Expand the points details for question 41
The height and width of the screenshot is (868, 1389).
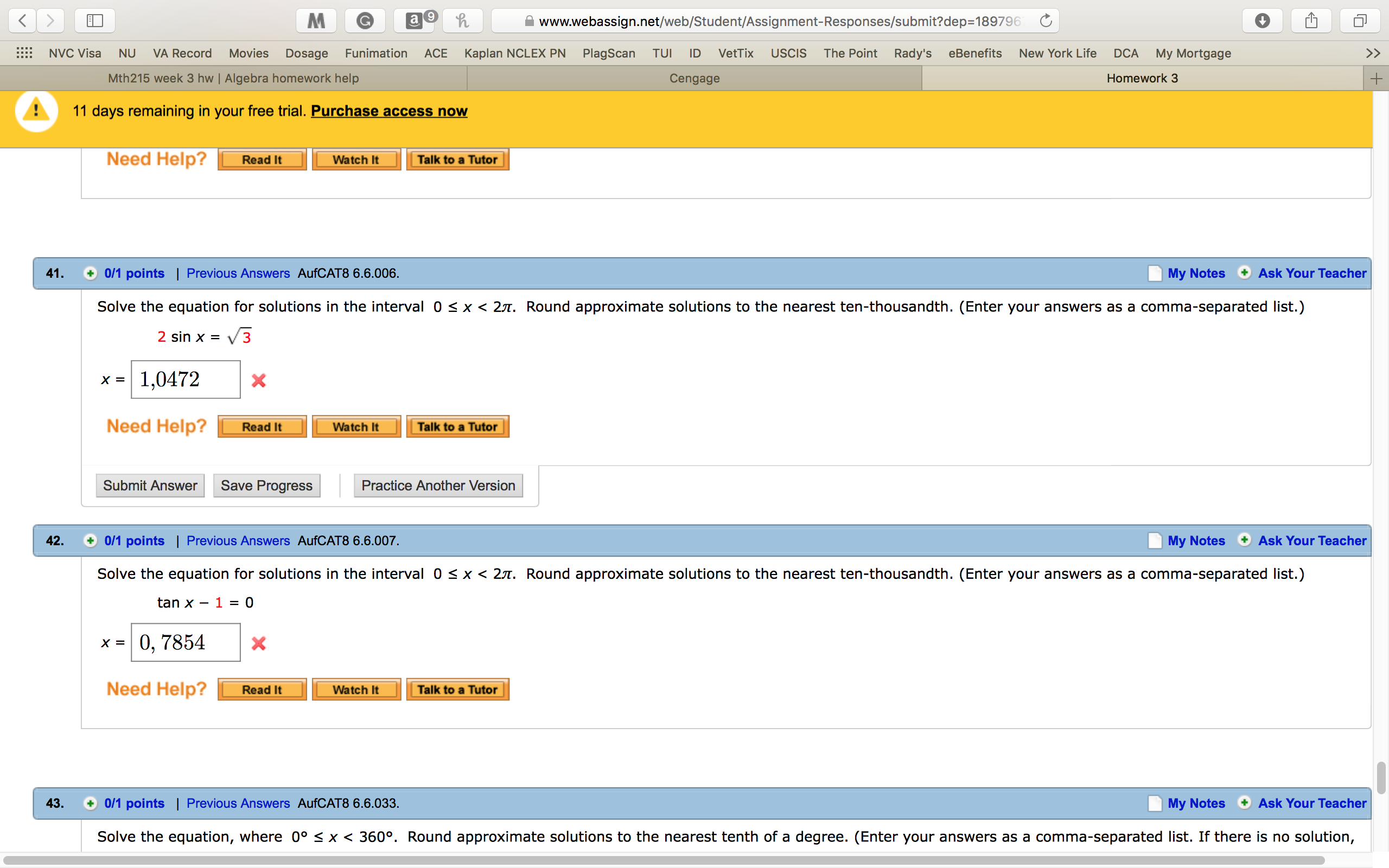[x=90, y=273]
